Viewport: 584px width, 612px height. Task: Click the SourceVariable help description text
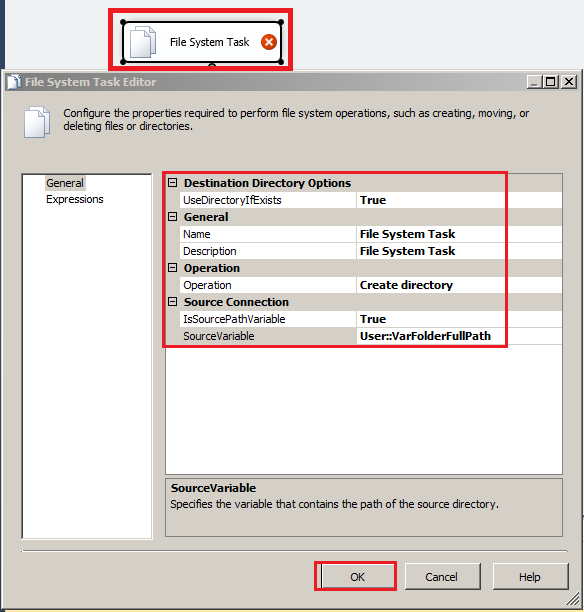(335, 504)
